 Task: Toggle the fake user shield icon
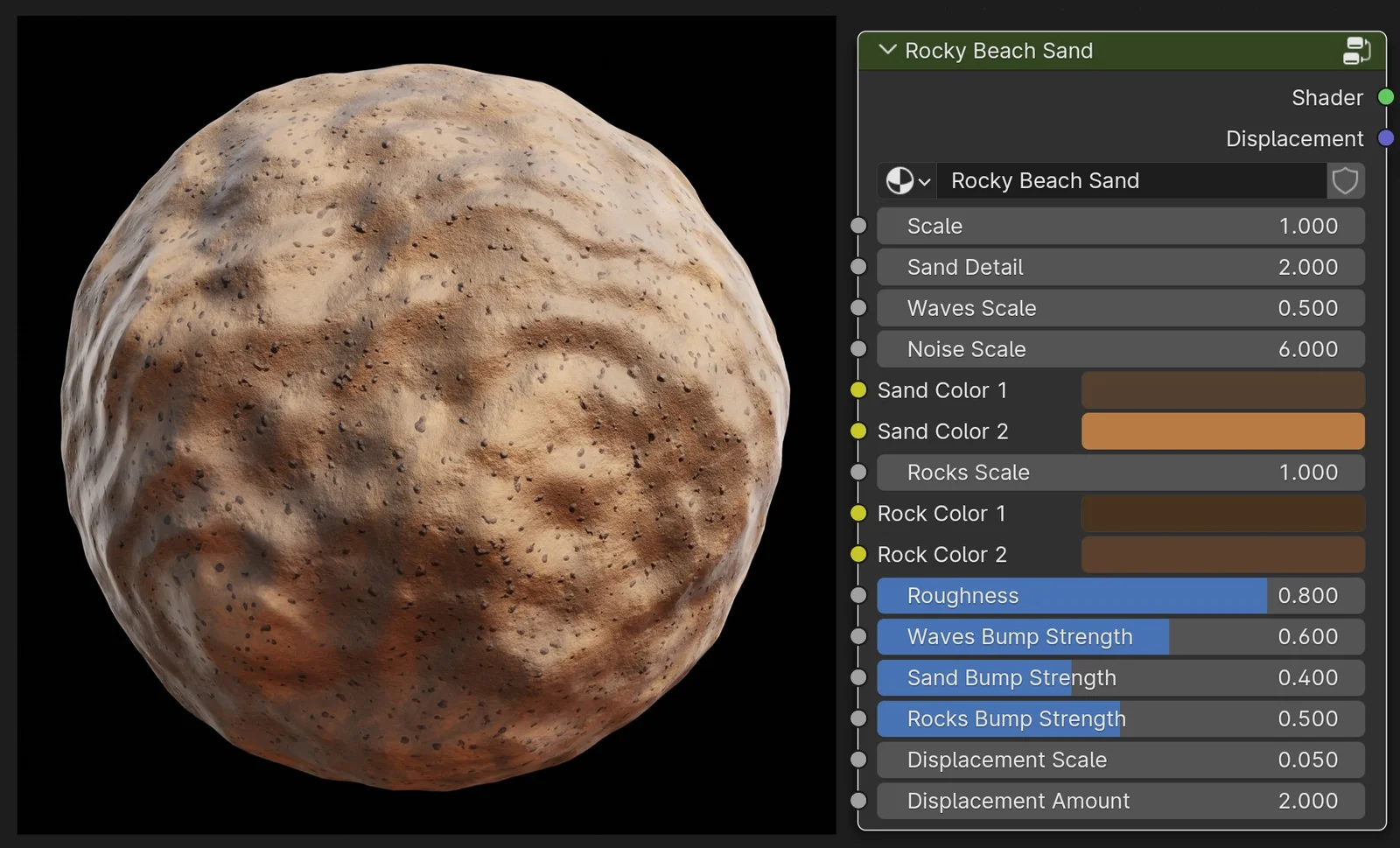[x=1345, y=181]
